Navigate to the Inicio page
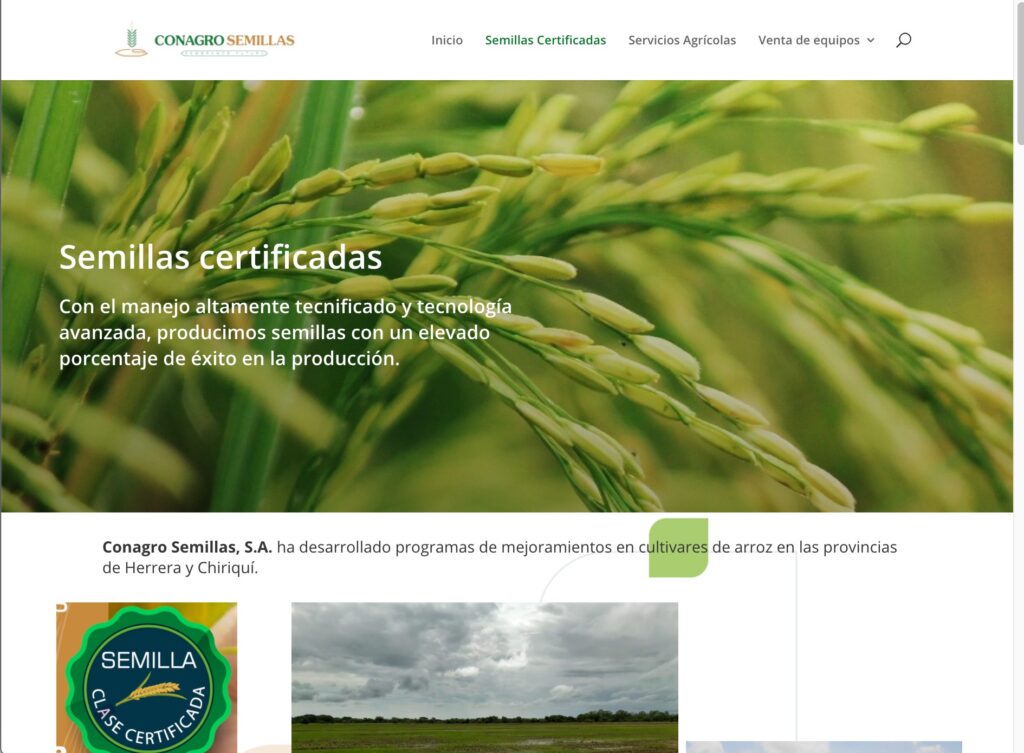This screenshot has height=753, width=1024. [446, 40]
